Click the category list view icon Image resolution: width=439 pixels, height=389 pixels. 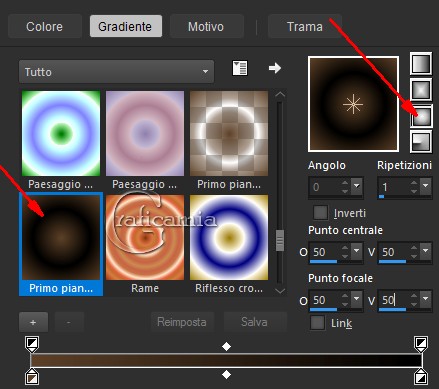[240, 68]
